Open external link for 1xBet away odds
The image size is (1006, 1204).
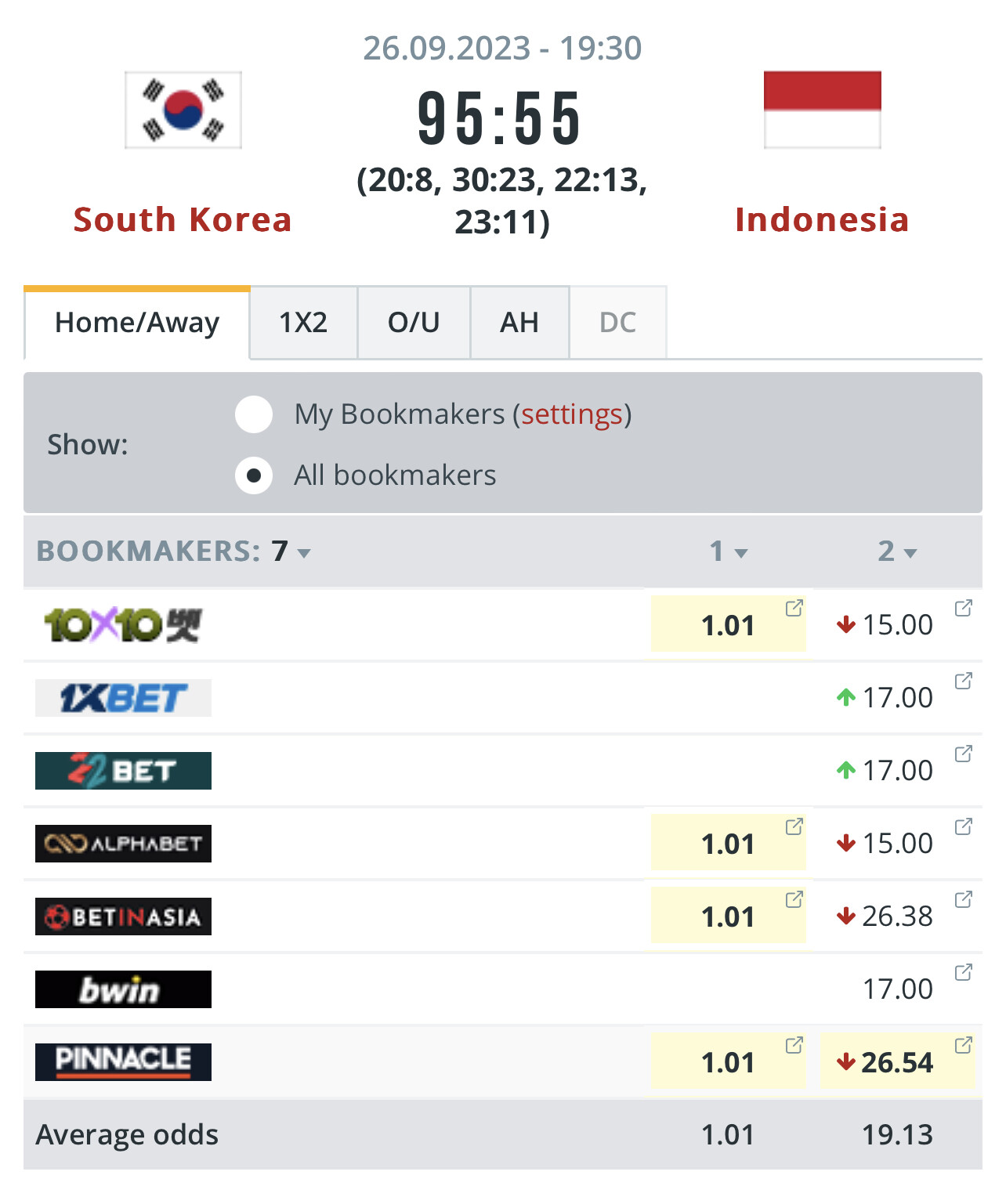pos(963,681)
